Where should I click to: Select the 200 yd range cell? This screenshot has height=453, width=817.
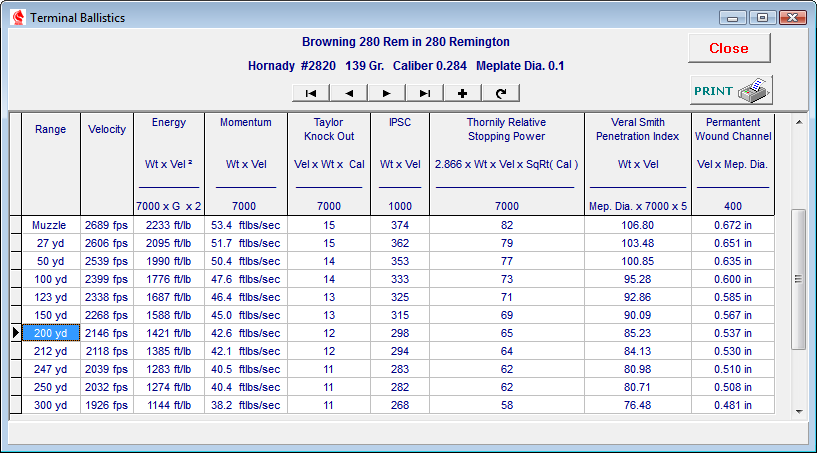click(x=50, y=333)
